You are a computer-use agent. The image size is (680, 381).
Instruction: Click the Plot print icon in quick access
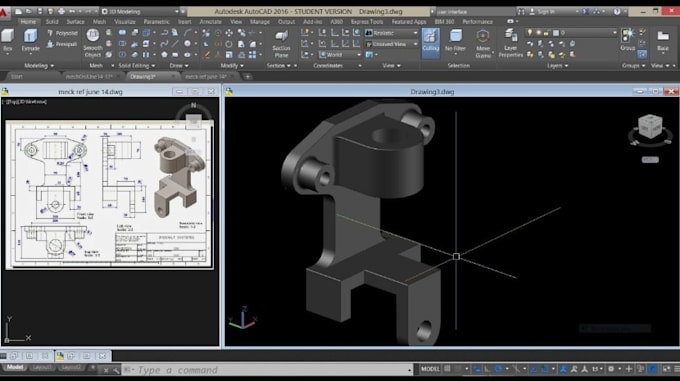click(61, 12)
